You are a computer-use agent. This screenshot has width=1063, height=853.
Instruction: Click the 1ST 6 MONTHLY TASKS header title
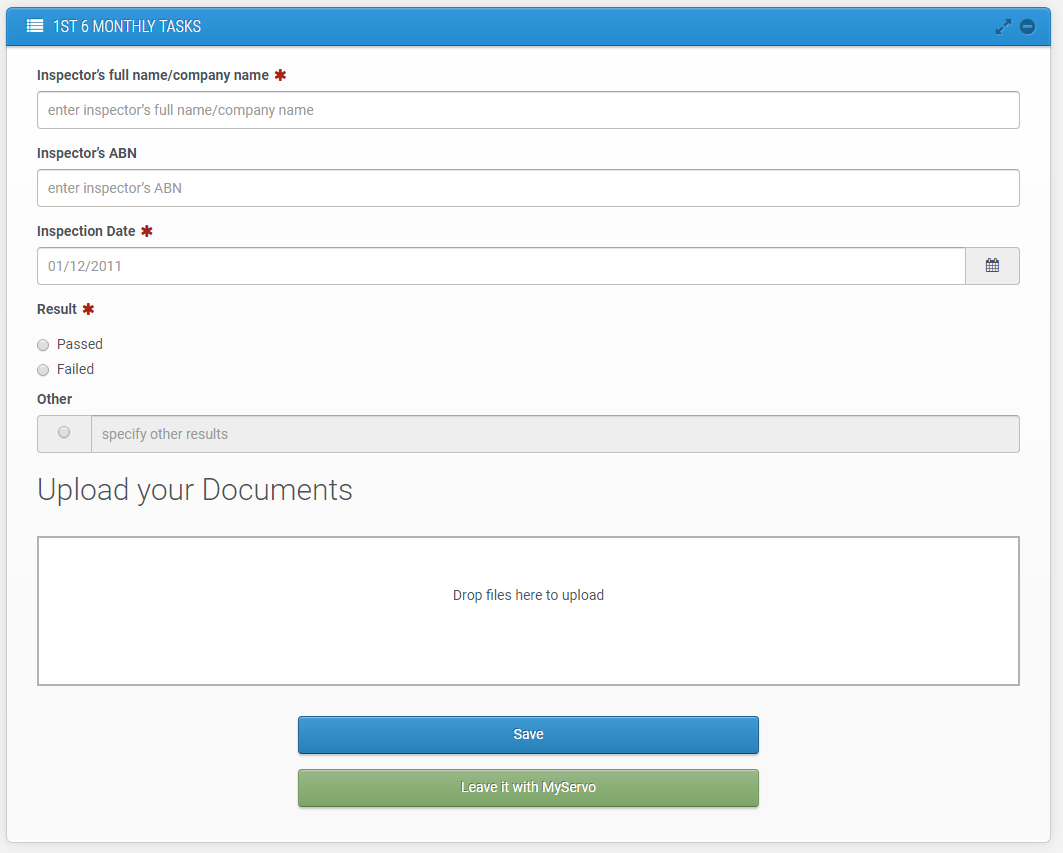[127, 27]
